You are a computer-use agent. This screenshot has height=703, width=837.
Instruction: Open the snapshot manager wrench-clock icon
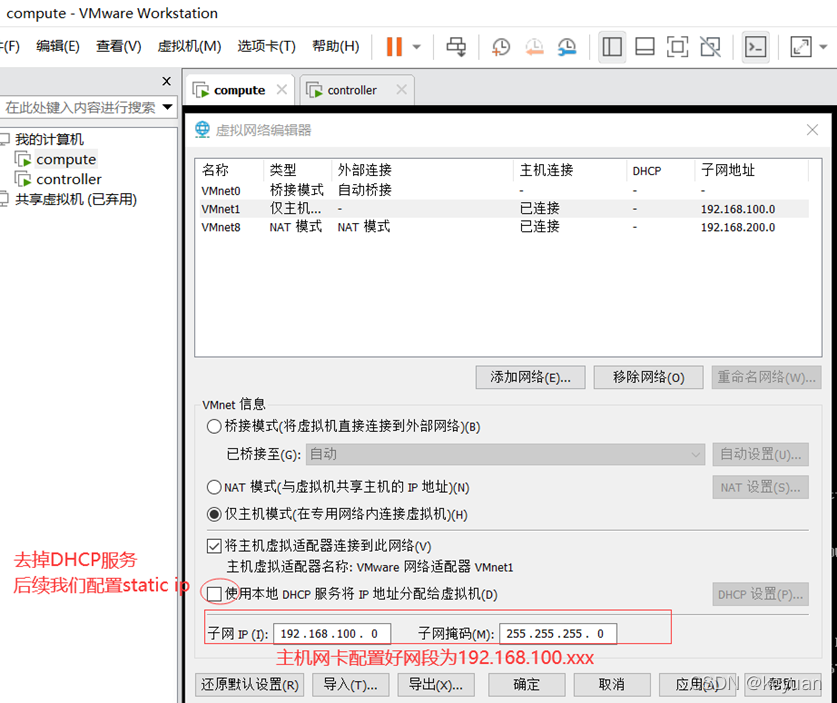[567, 46]
